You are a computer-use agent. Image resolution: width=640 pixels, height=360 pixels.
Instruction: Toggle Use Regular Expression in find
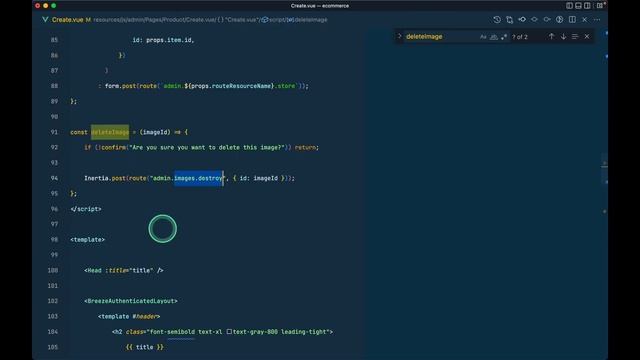(x=504, y=37)
